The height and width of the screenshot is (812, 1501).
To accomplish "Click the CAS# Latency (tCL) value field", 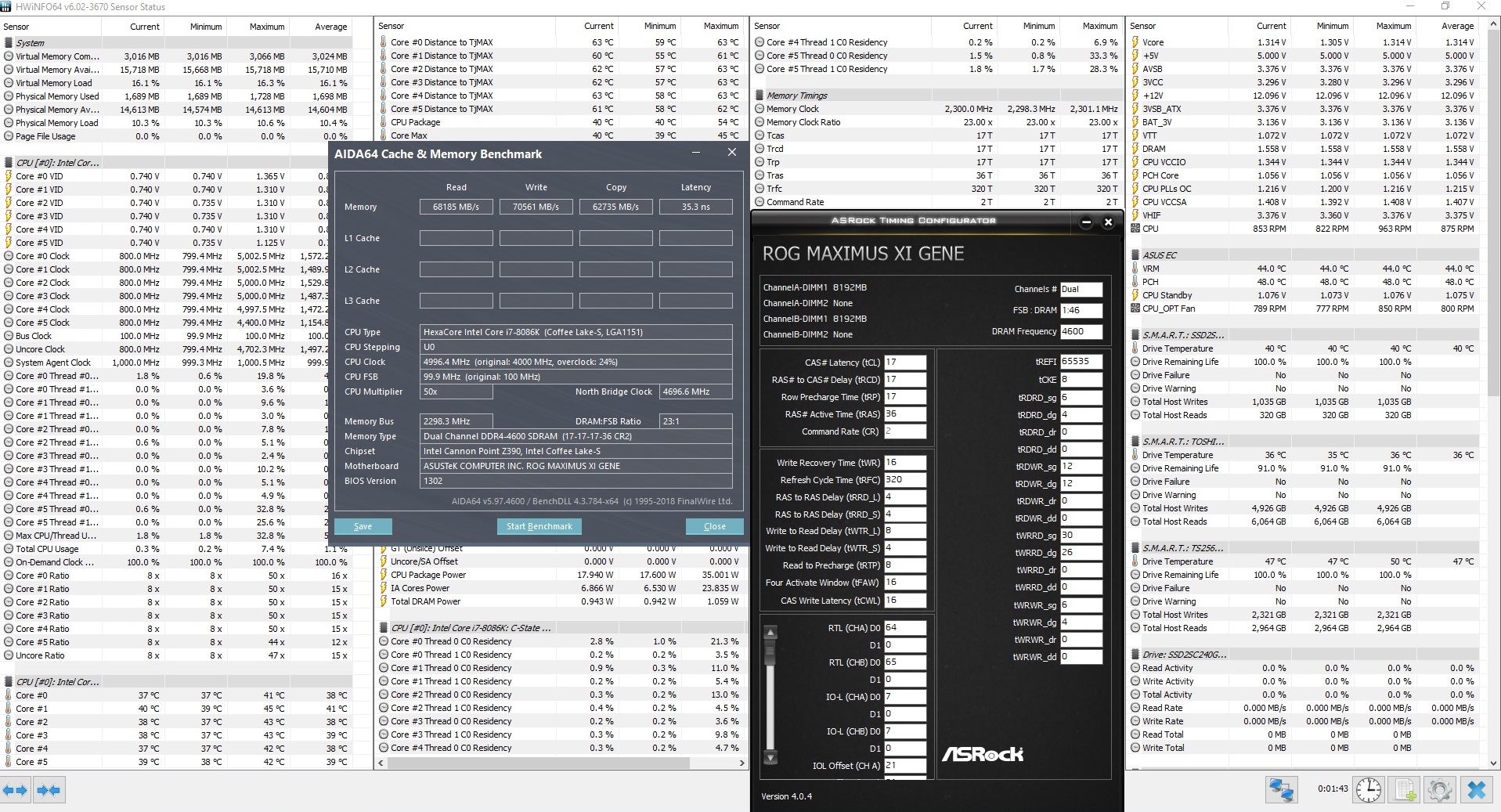I will tap(905, 363).
